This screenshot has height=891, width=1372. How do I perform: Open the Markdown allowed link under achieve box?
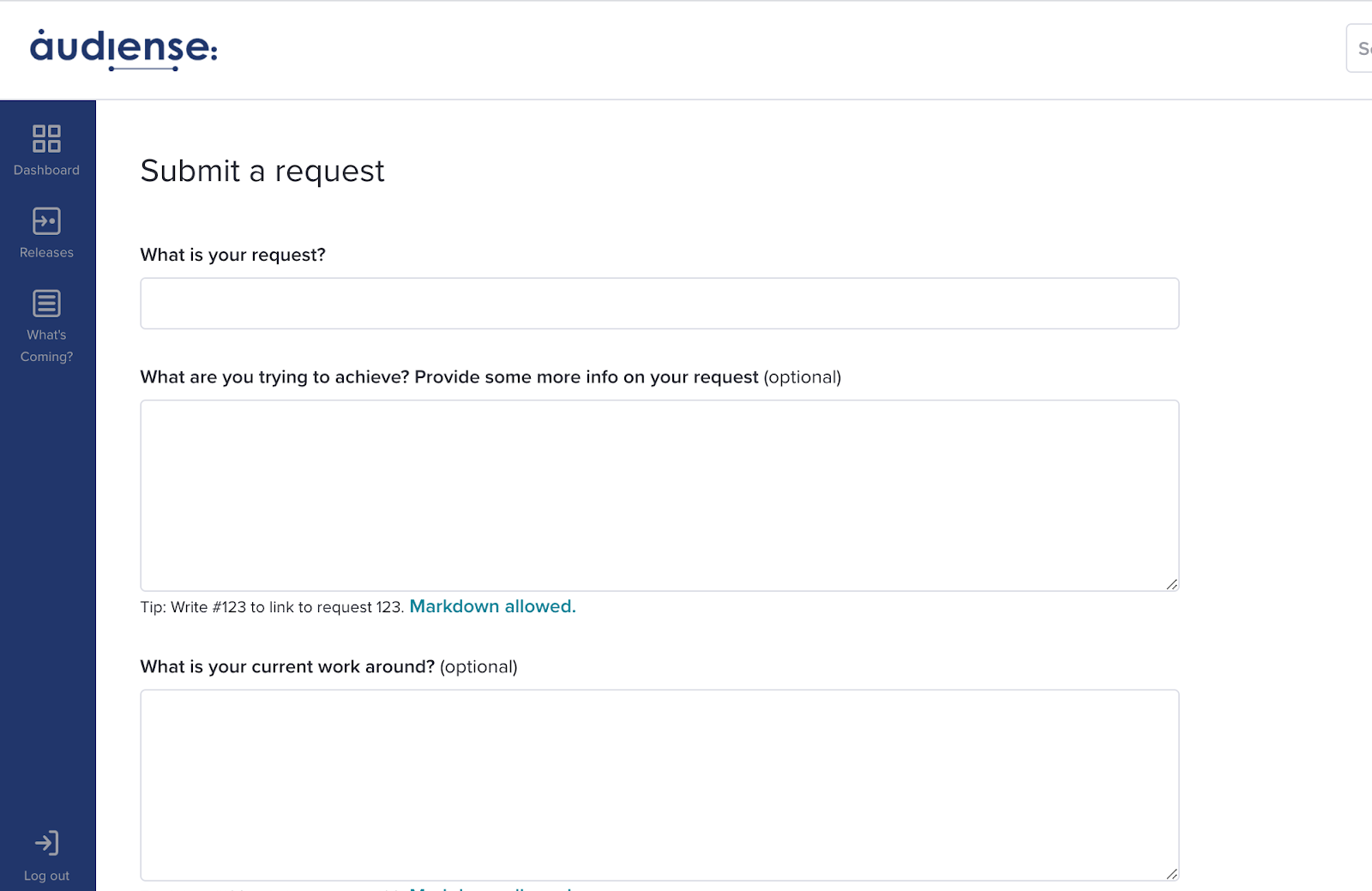pyautogui.click(x=492, y=606)
